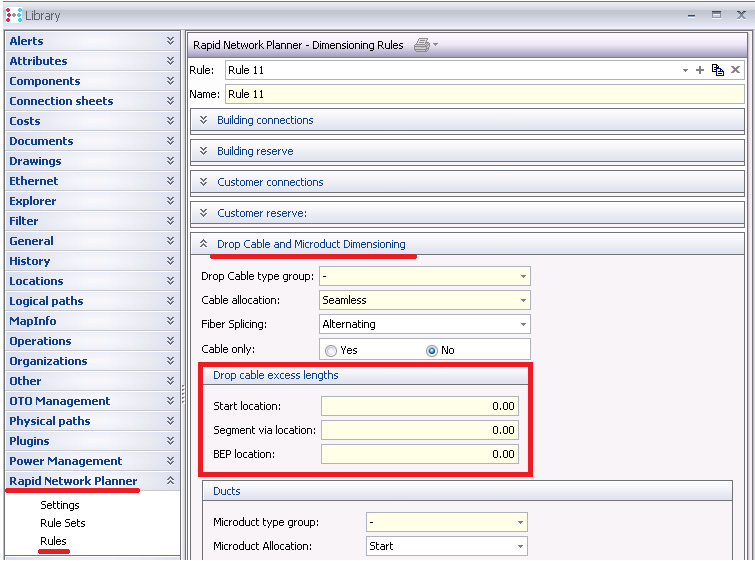Click the Filter chevron icon

[x=170, y=221]
